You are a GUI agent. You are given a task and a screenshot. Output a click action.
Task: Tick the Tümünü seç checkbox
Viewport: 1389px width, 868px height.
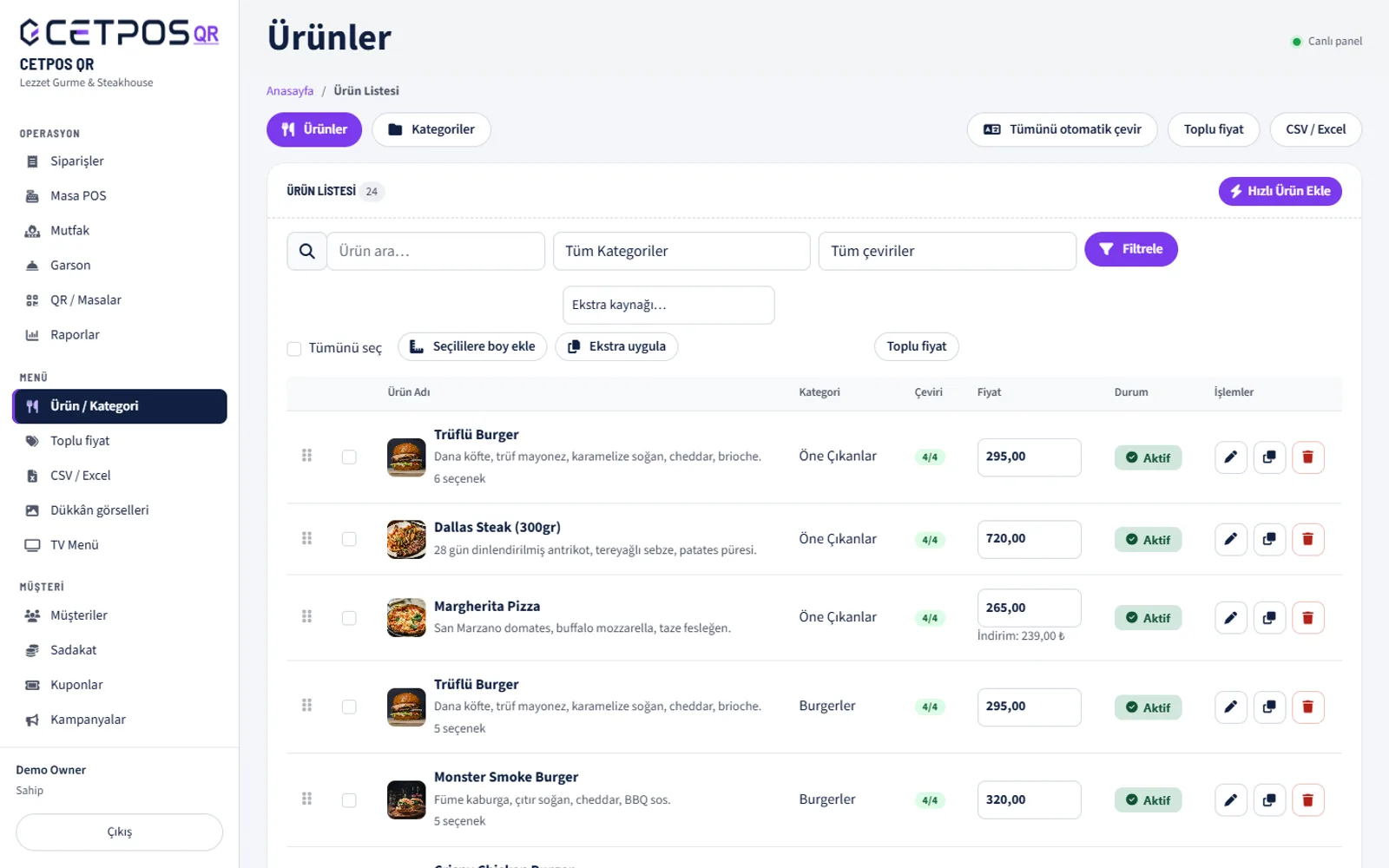[x=294, y=349]
